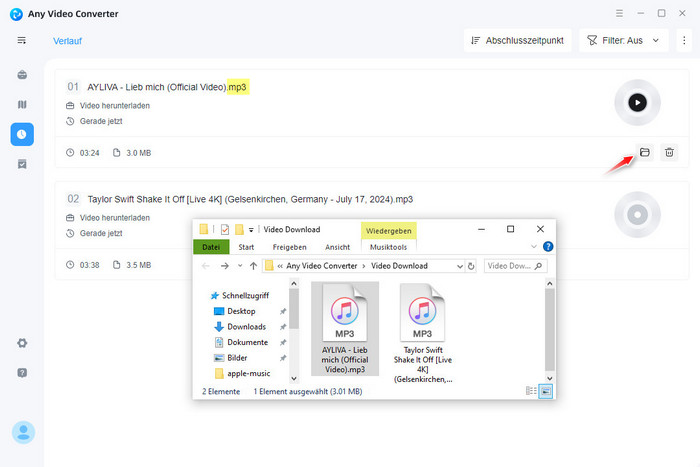The width and height of the screenshot is (700, 467).
Task: Open the sidebar collapse menu icon
Action: click(x=21, y=41)
